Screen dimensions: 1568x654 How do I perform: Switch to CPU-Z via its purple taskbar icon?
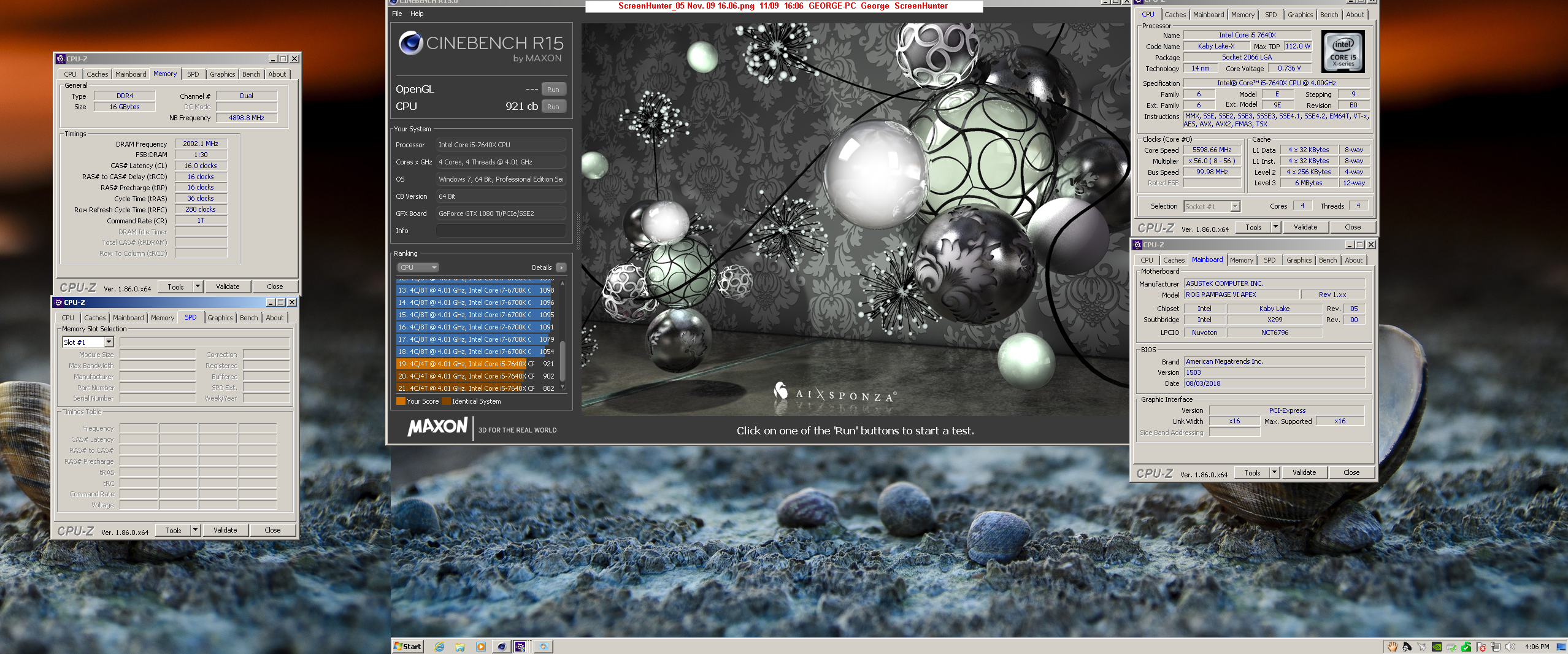pos(520,647)
